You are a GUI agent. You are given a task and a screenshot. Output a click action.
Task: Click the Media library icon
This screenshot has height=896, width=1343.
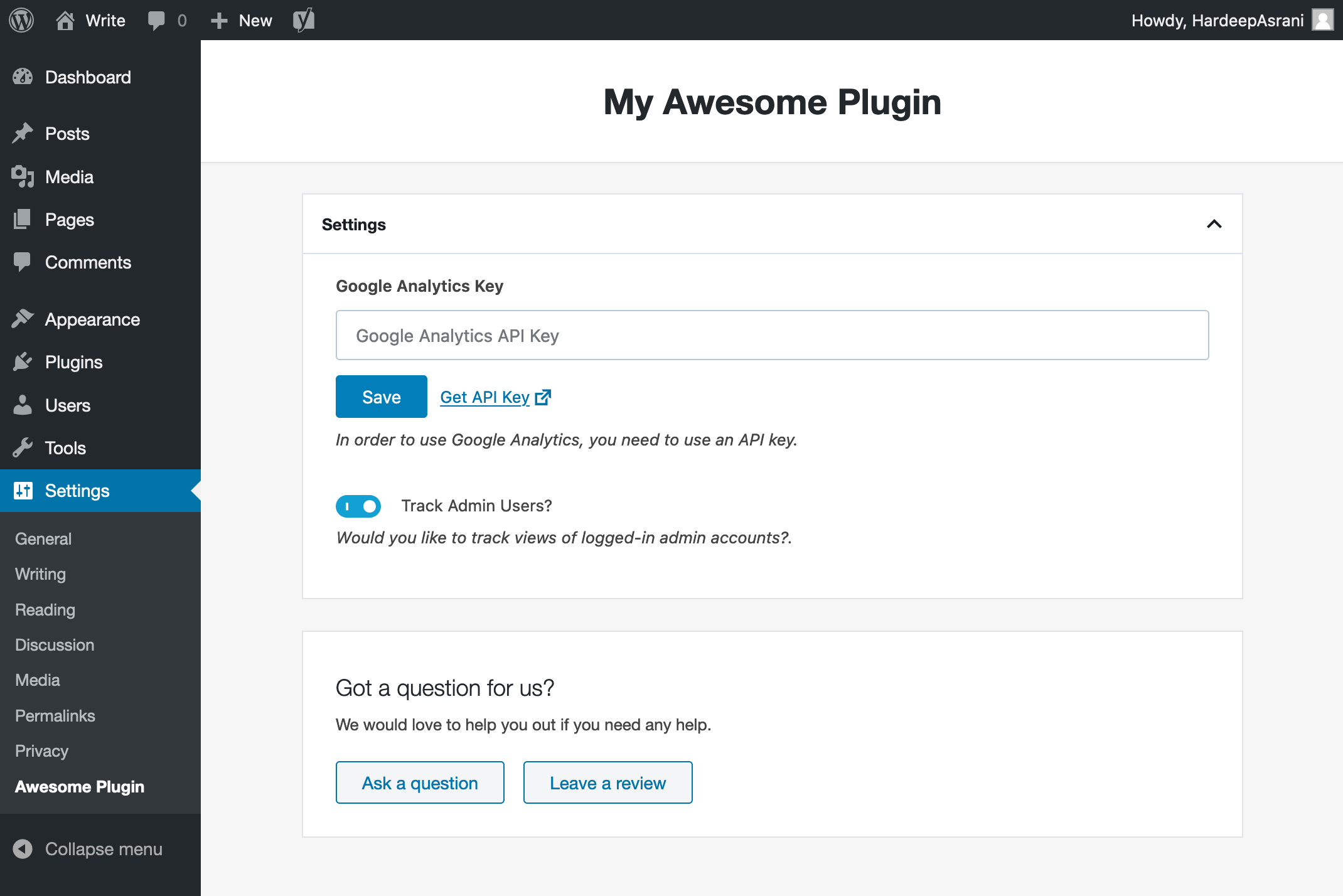point(23,176)
